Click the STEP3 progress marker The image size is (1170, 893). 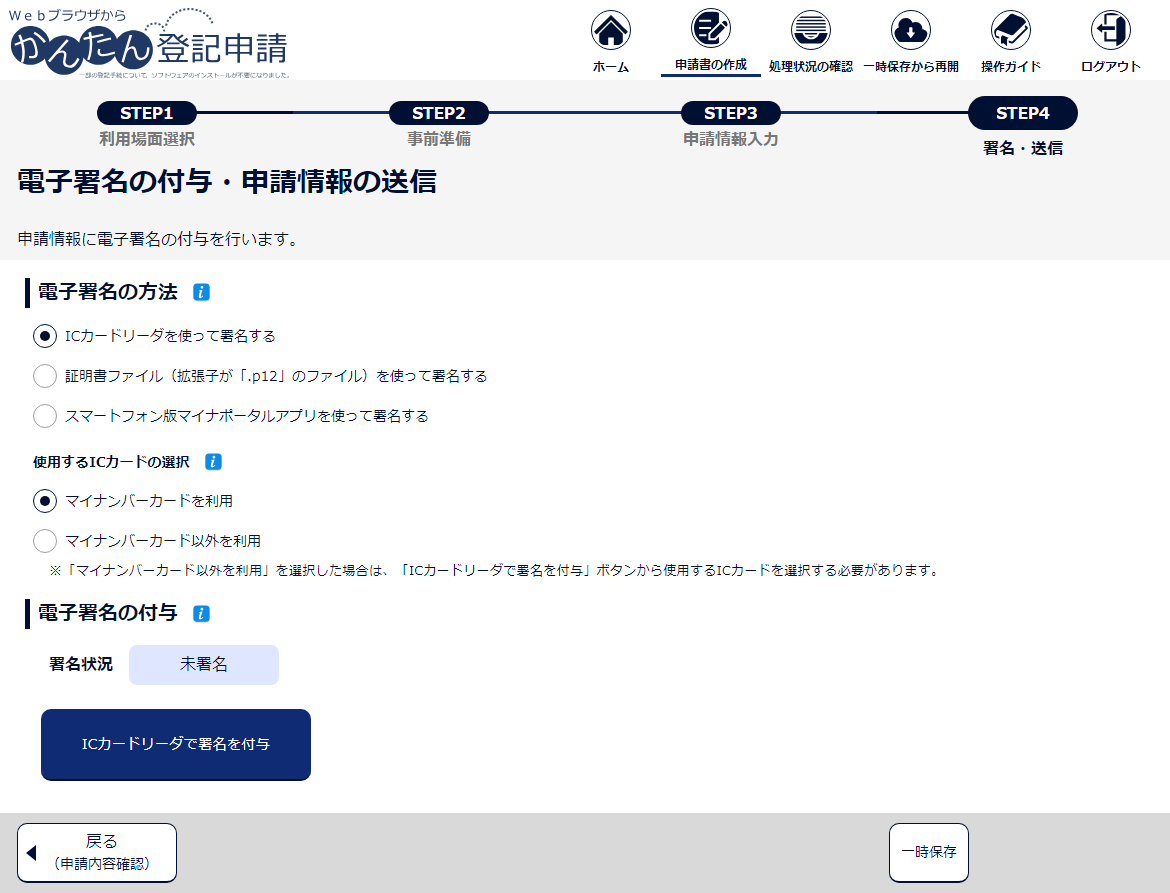click(x=731, y=113)
